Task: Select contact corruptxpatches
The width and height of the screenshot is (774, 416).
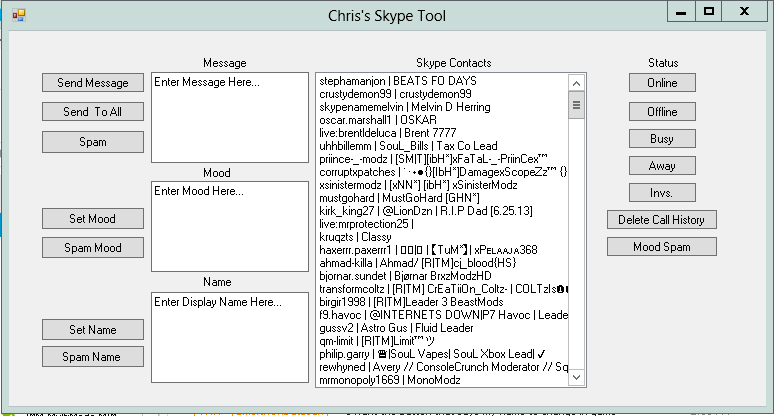Action: 443,172
